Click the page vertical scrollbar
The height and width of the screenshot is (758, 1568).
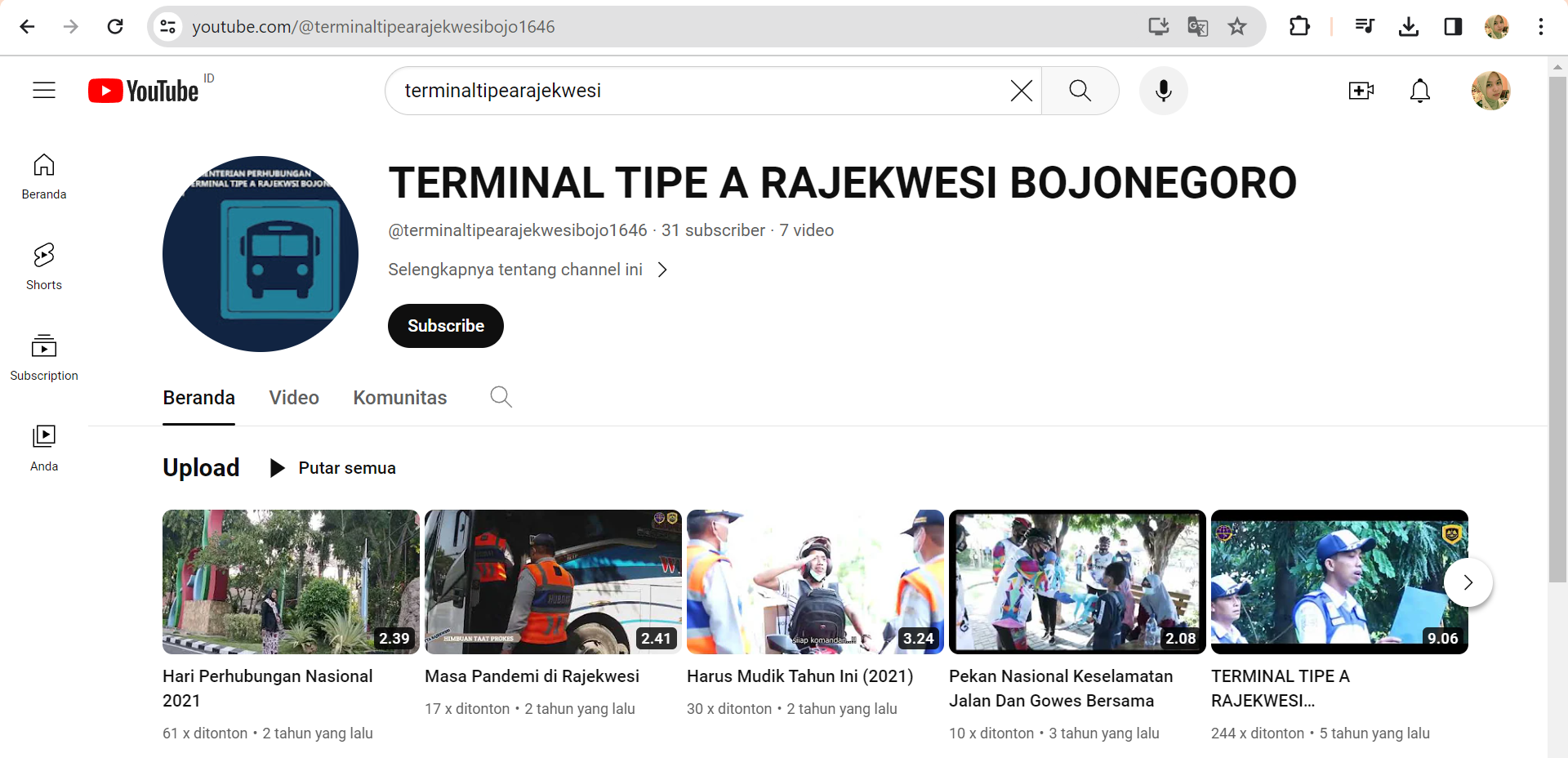[1557, 327]
